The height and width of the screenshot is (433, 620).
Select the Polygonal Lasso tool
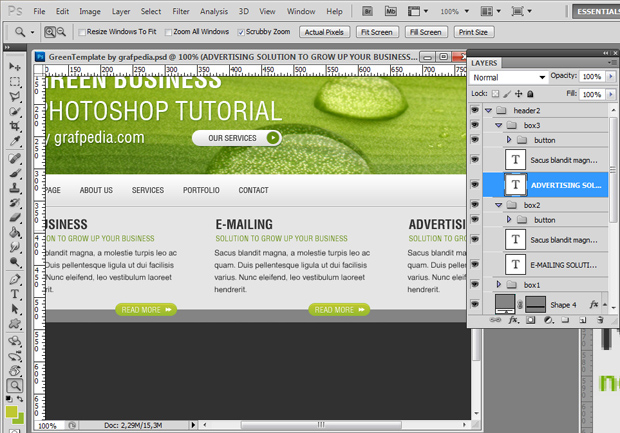[15, 96]
